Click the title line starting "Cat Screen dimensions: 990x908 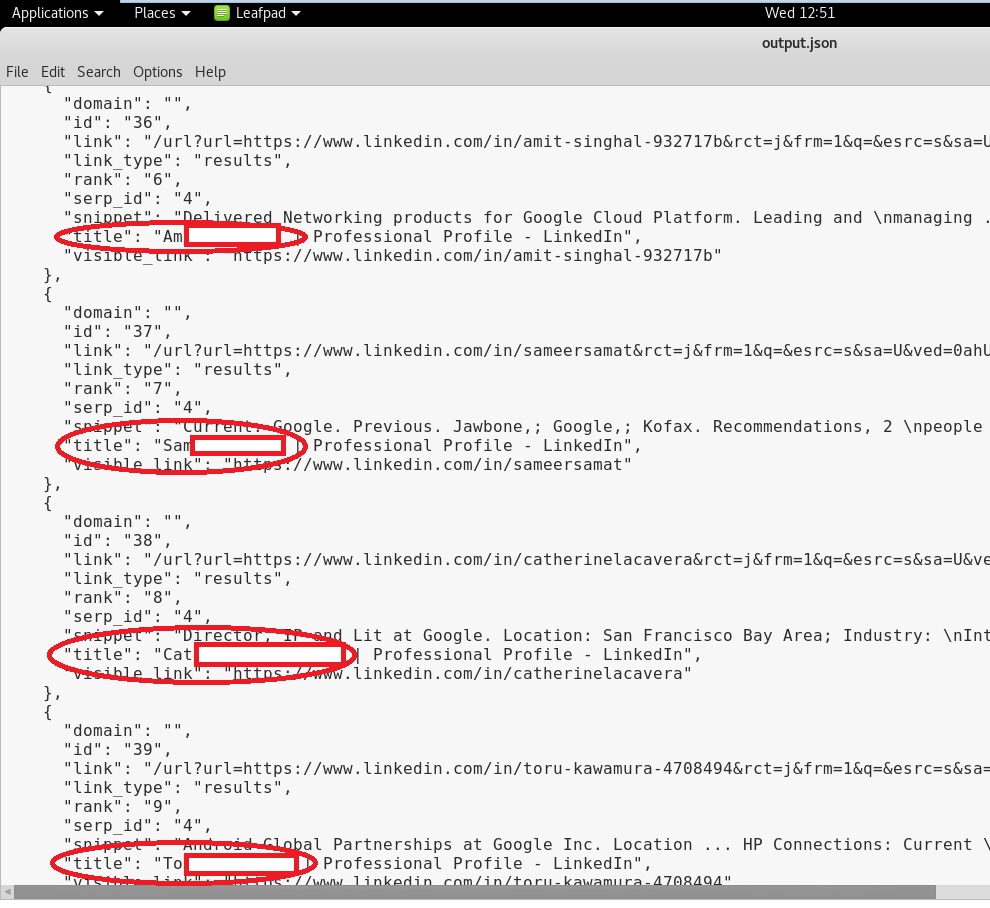[383, 654]
